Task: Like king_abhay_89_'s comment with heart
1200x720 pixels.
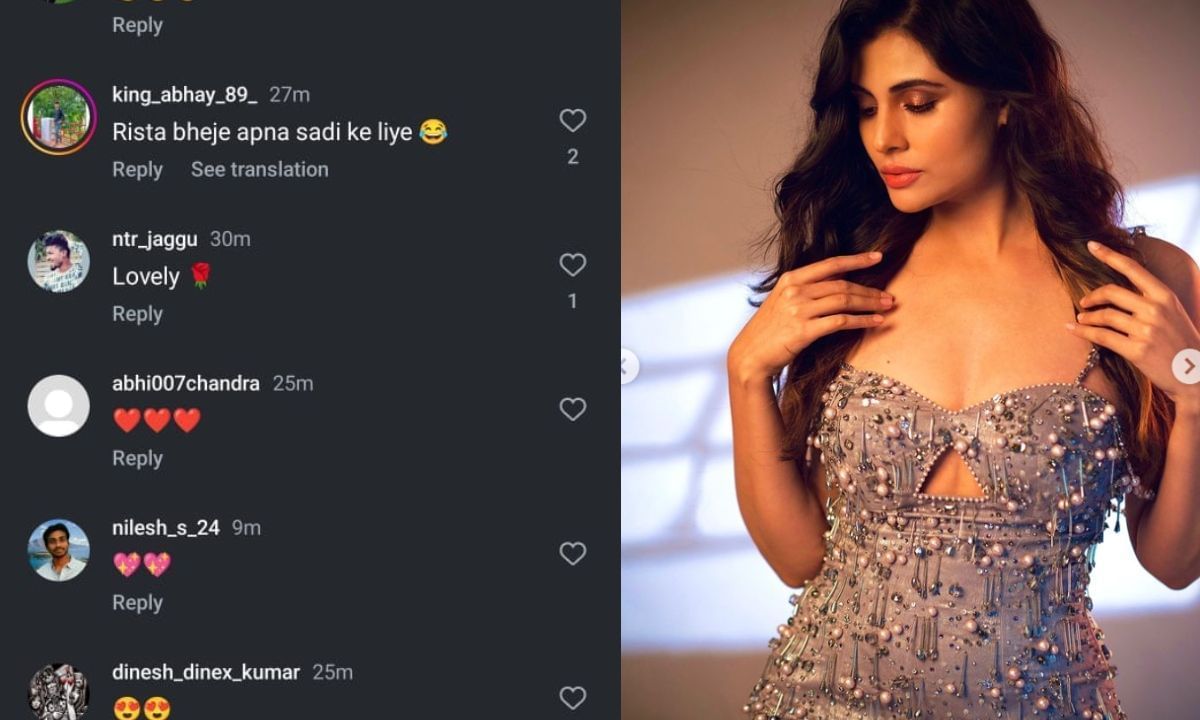Action: tap(572, 121)
